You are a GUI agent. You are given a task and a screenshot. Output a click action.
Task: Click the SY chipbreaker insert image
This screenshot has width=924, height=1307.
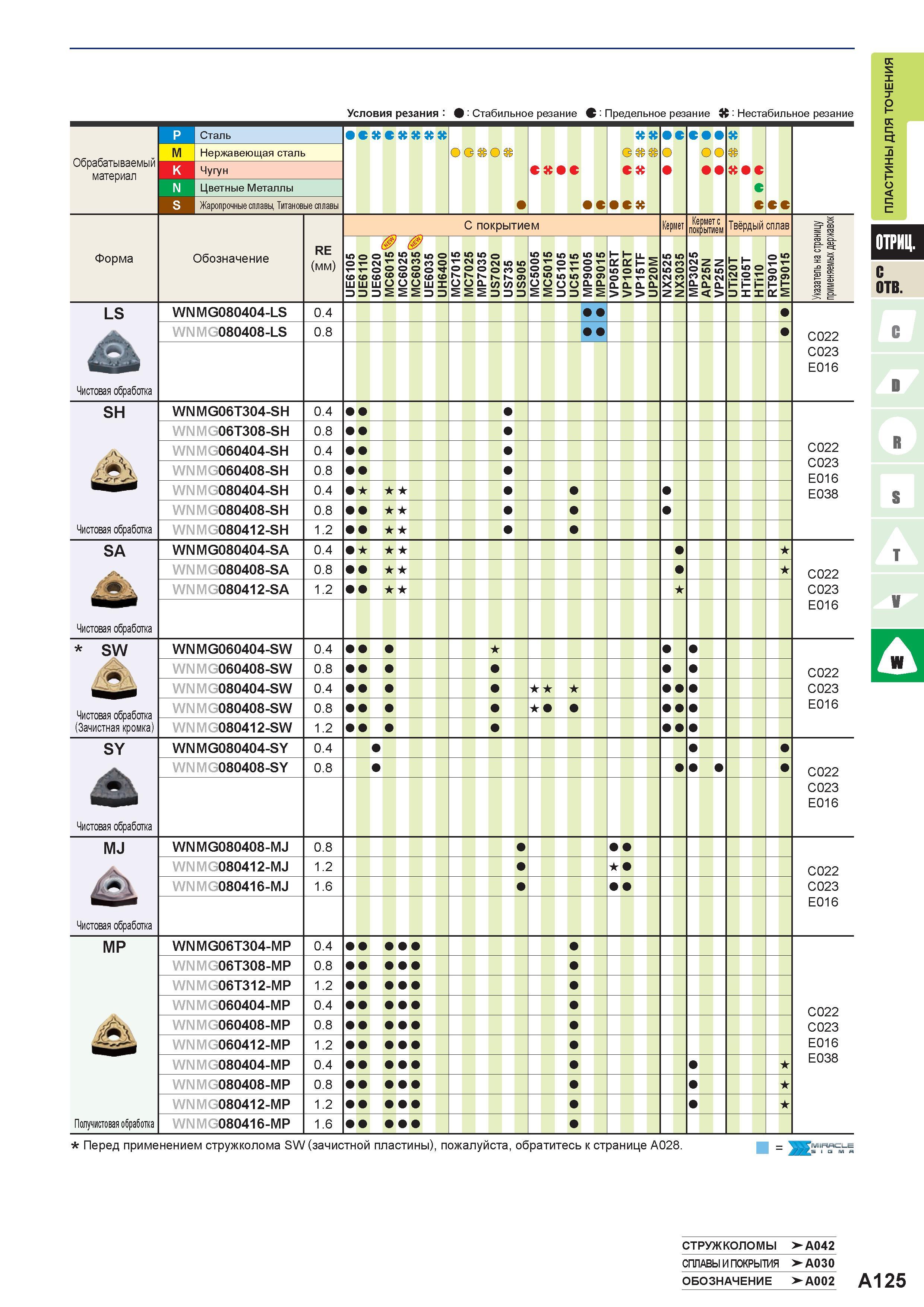pyautogui.click(x=114, y=787)
